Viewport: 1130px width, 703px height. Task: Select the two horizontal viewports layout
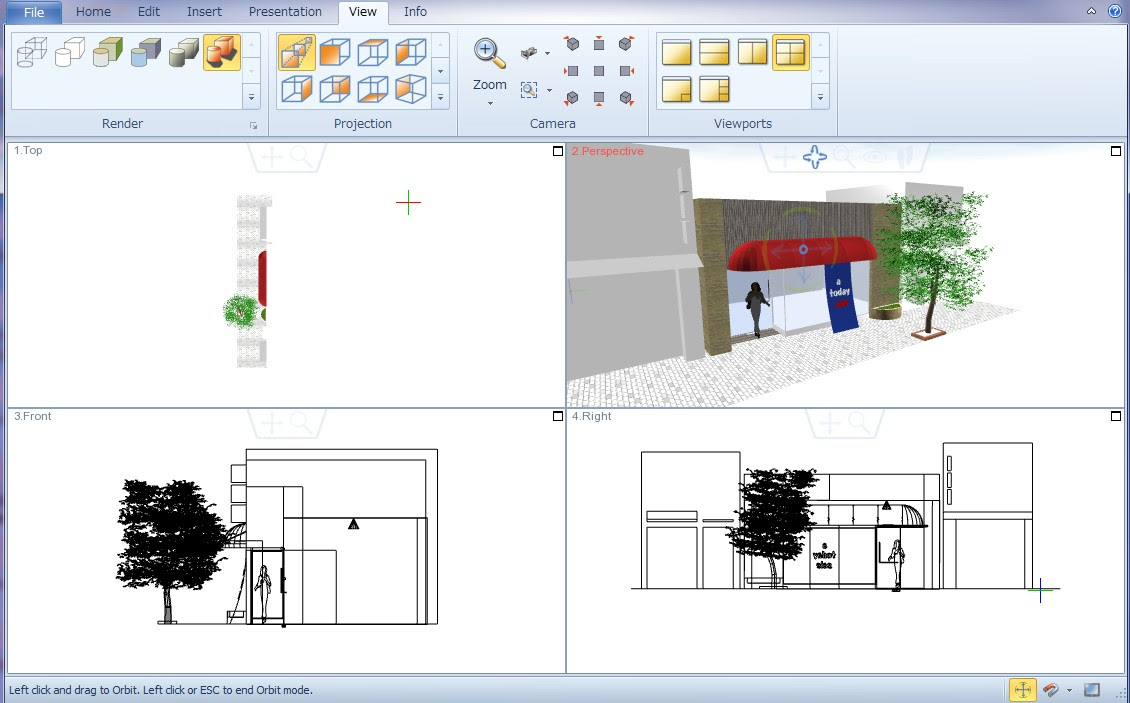pos(714,52)
